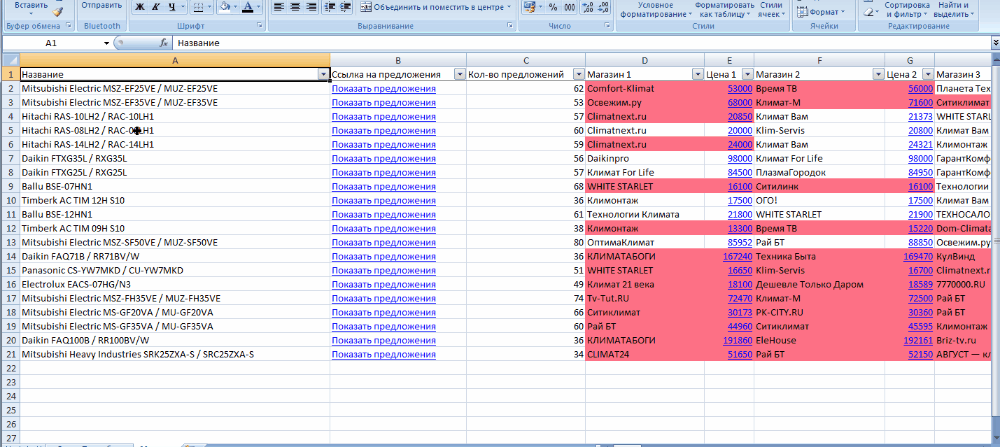This screenshot has height=447, width=1000.
Task: Increase decimal places
Action: click(x=587, y=8)
